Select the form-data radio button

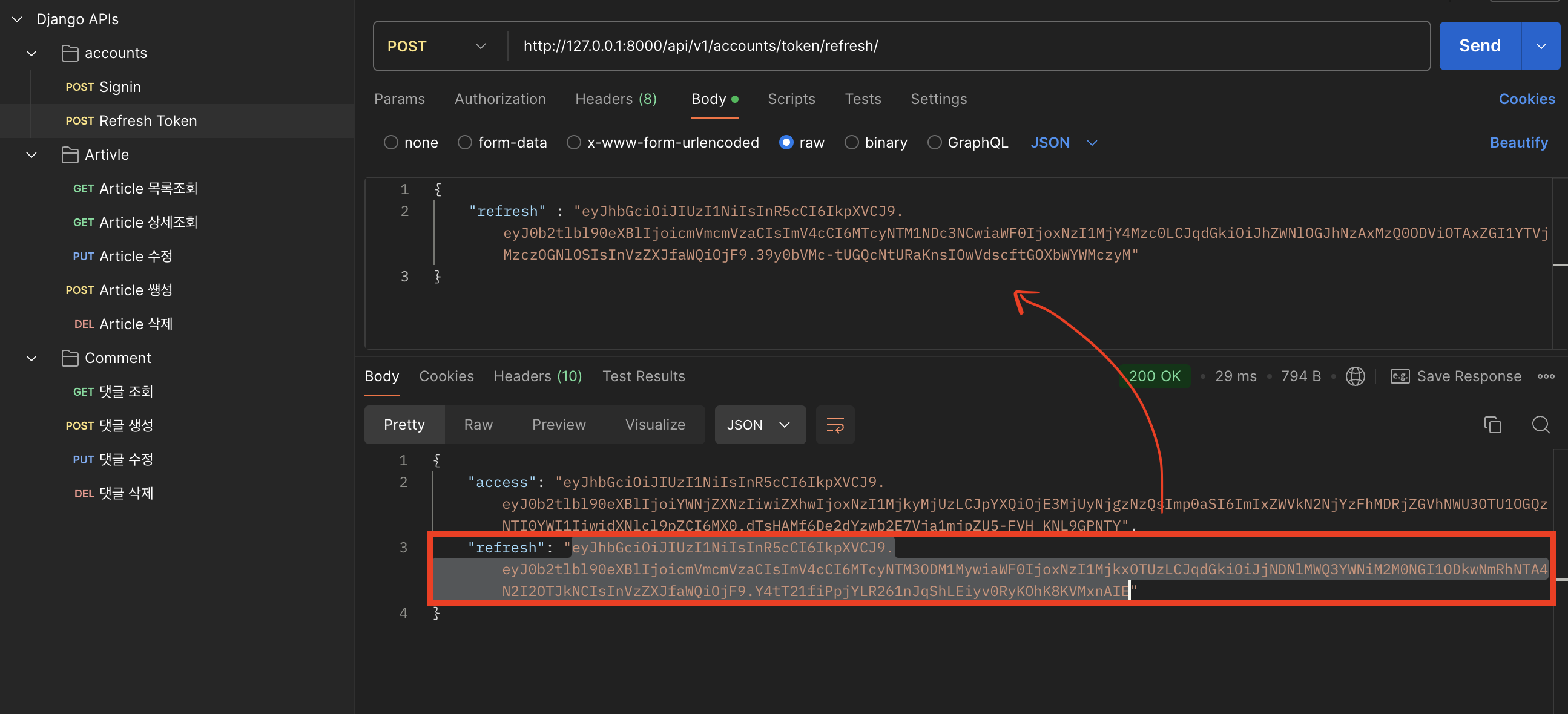464,142
